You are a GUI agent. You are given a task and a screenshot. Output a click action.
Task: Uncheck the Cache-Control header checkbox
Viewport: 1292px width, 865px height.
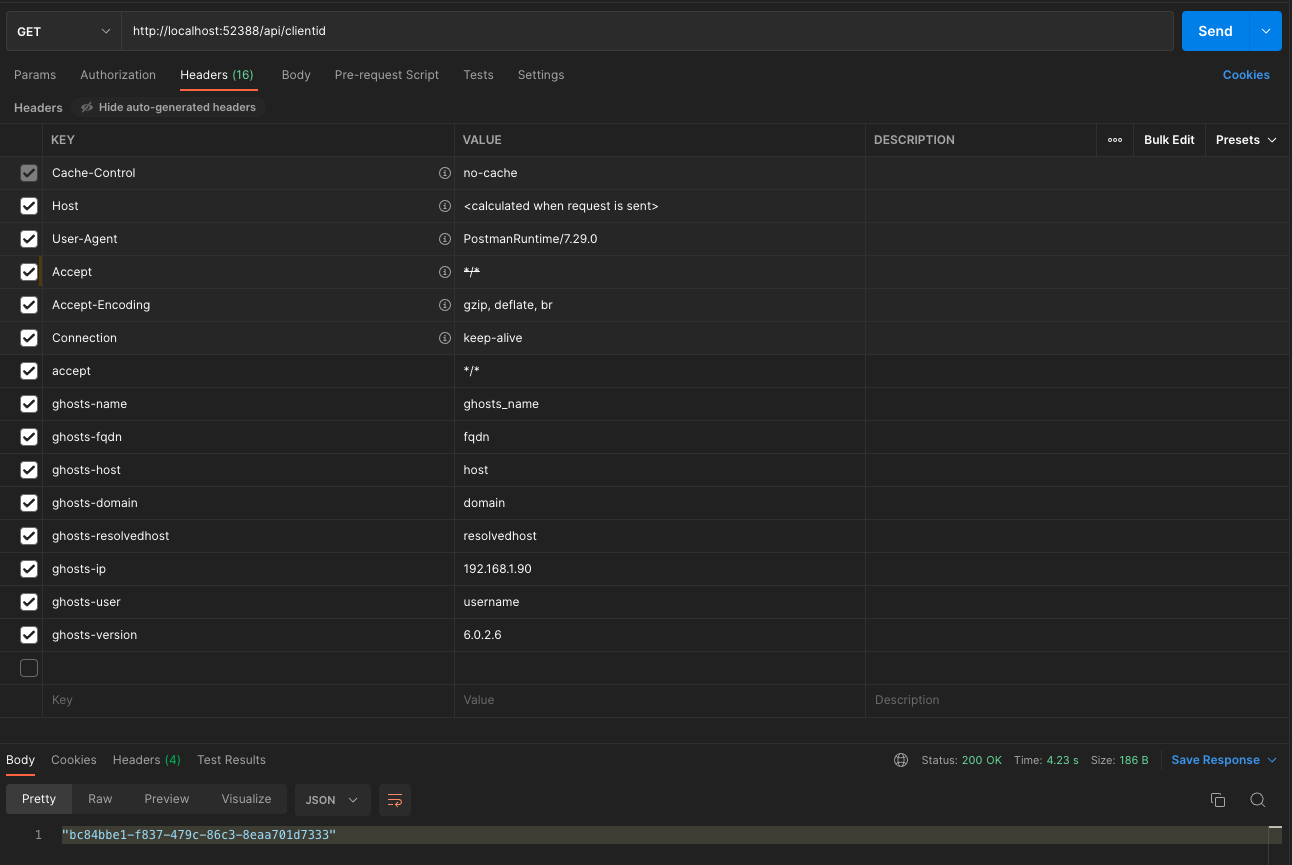28,172
